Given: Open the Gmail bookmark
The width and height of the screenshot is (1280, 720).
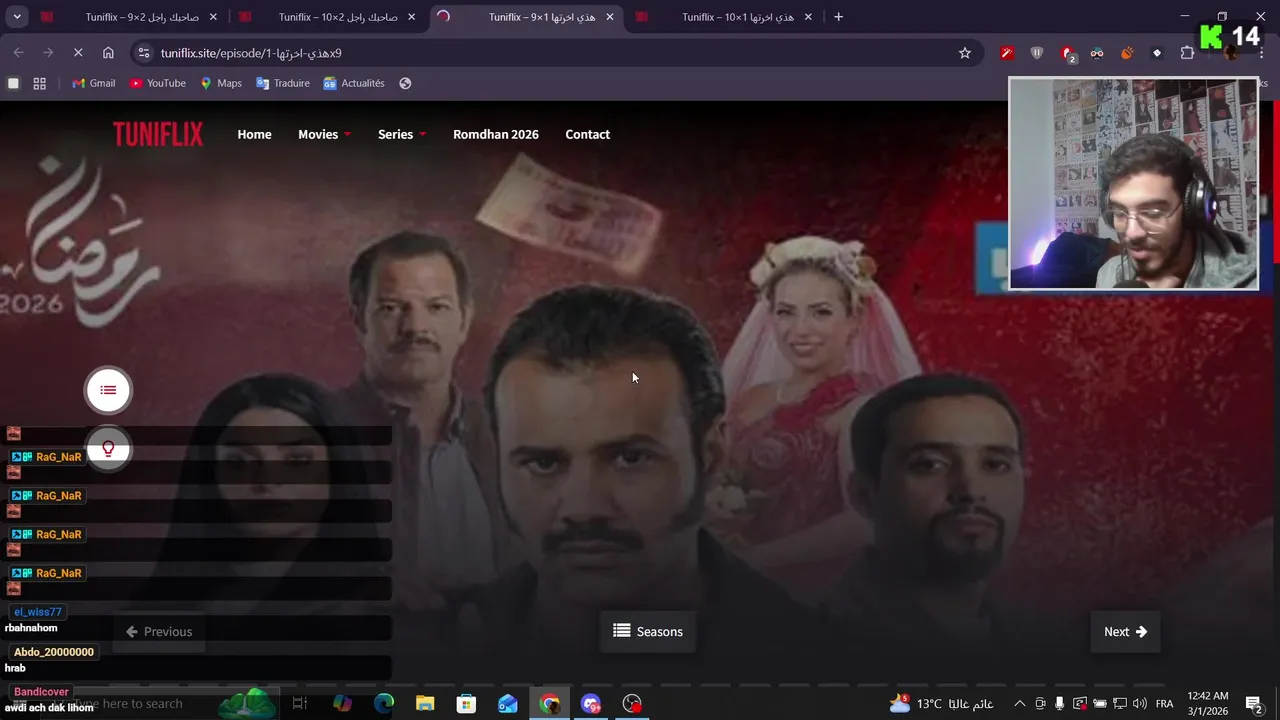Looking at the screenshot, I should 94,83.
